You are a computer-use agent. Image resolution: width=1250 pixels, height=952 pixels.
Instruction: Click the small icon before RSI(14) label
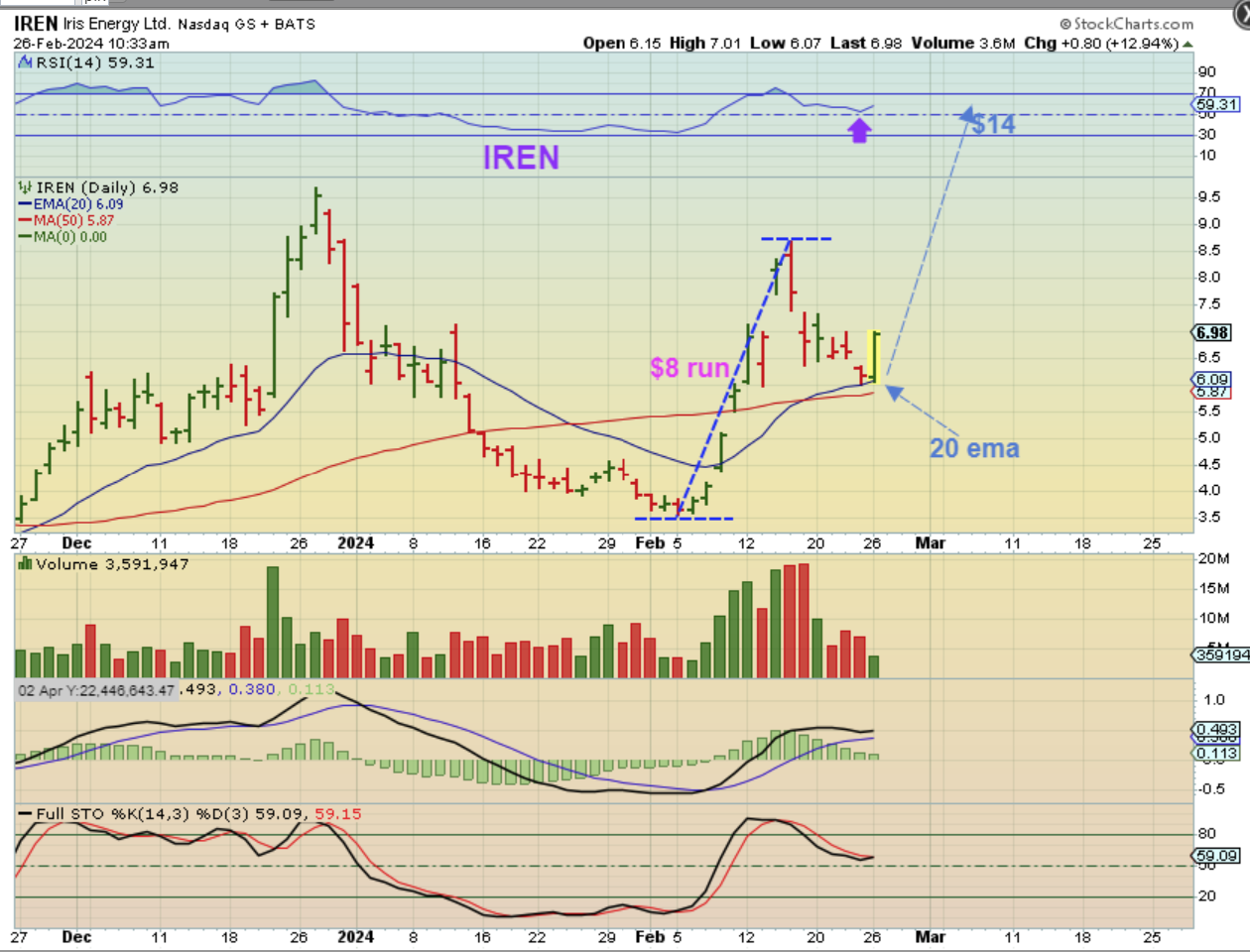(25, 62)
